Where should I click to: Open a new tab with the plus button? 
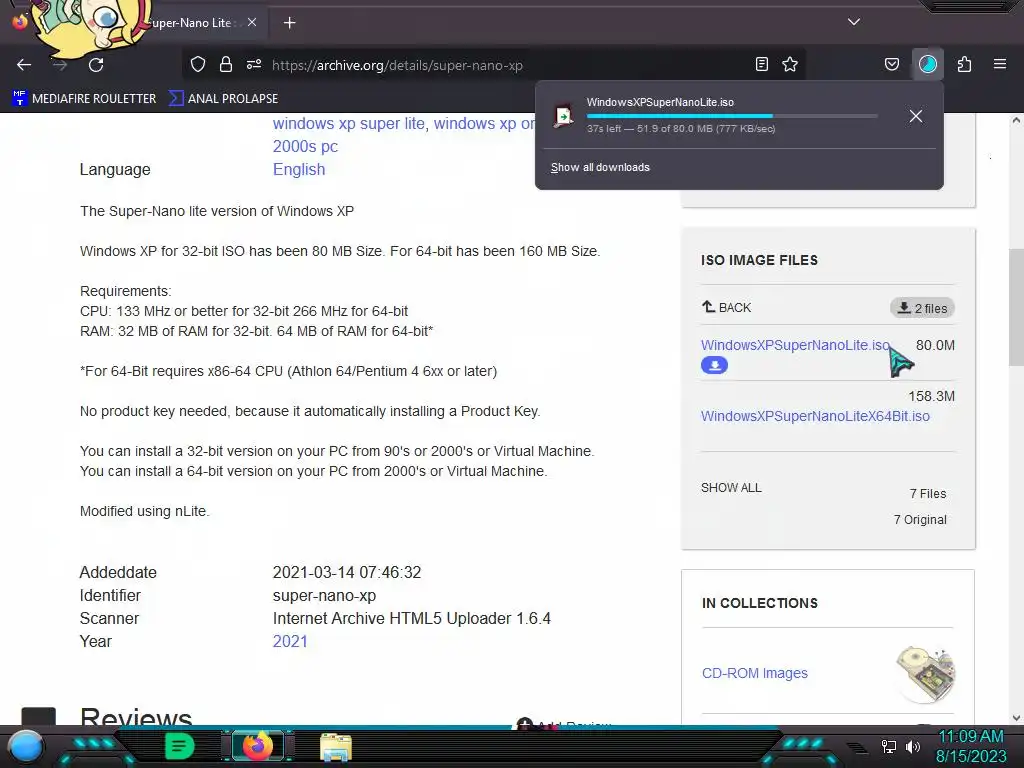[x=289, y=23]
